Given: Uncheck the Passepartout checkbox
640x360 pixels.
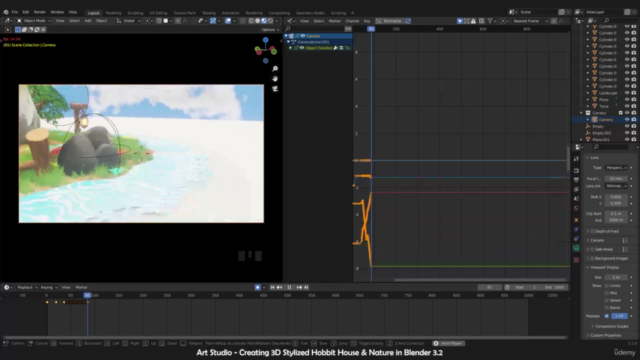Looking at the screenshot, I should [x=607, y=316].
